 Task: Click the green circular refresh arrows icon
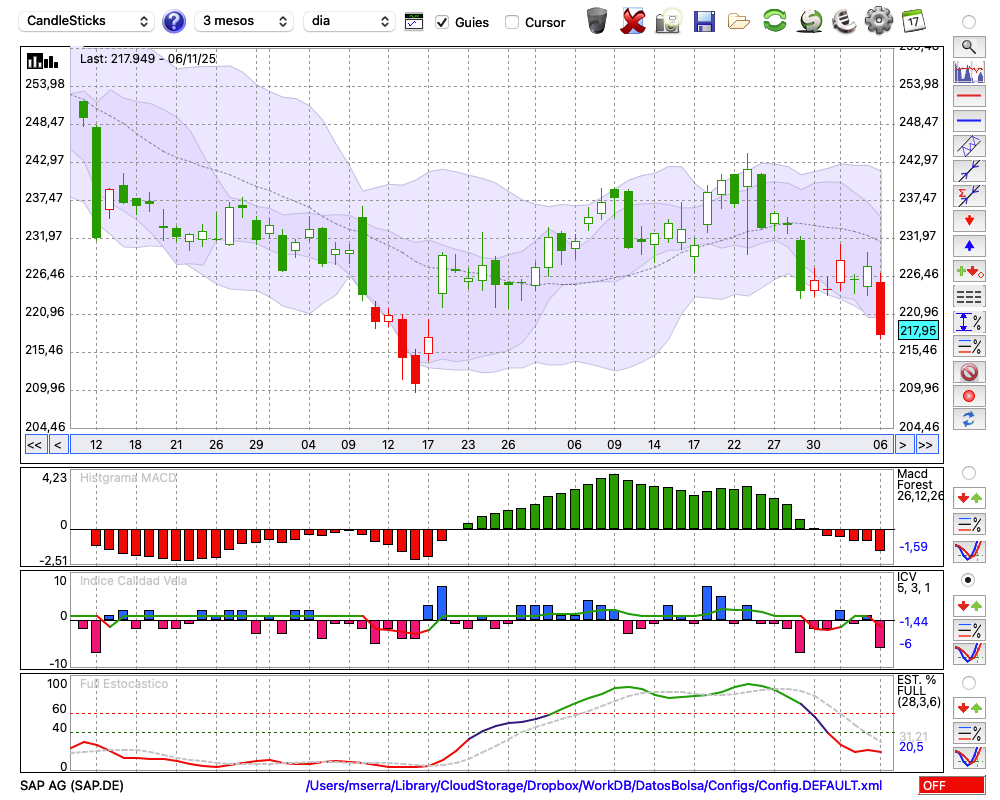774,21
